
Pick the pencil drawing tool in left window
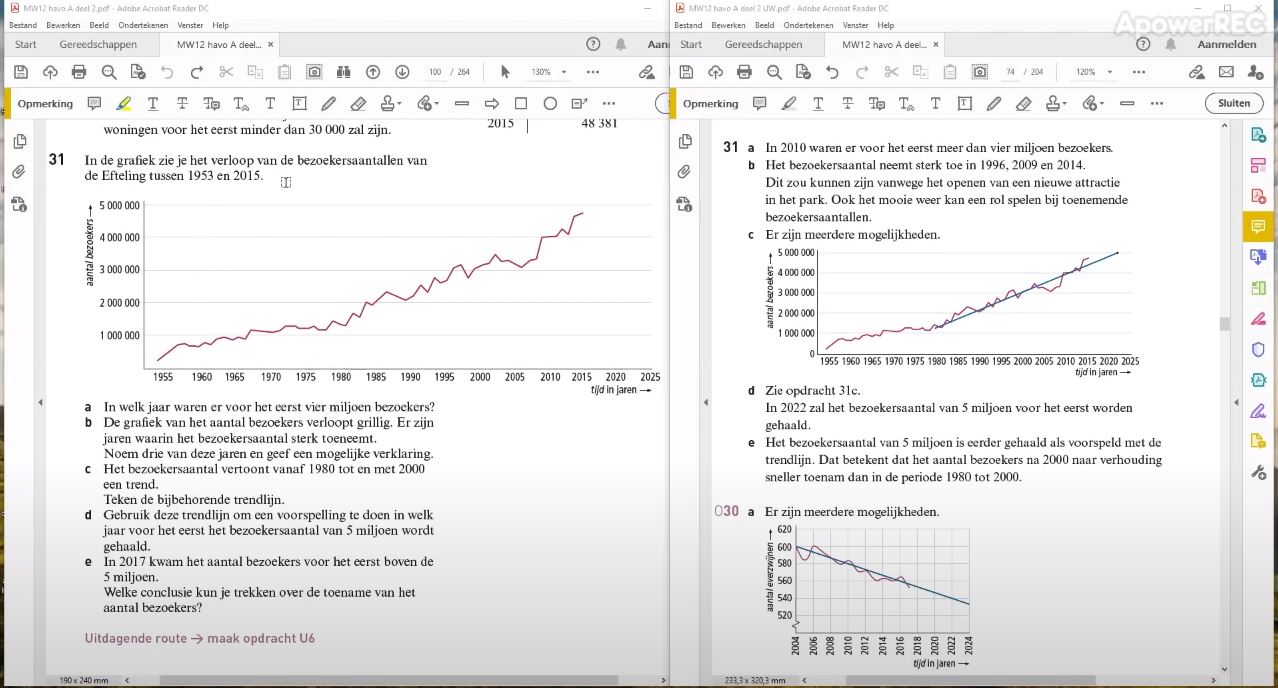tap(328, 103)
